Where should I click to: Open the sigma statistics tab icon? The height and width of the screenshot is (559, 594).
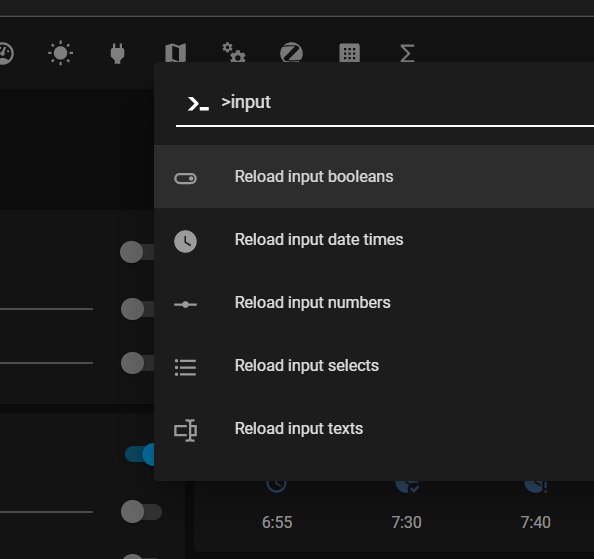click(407, 53)
